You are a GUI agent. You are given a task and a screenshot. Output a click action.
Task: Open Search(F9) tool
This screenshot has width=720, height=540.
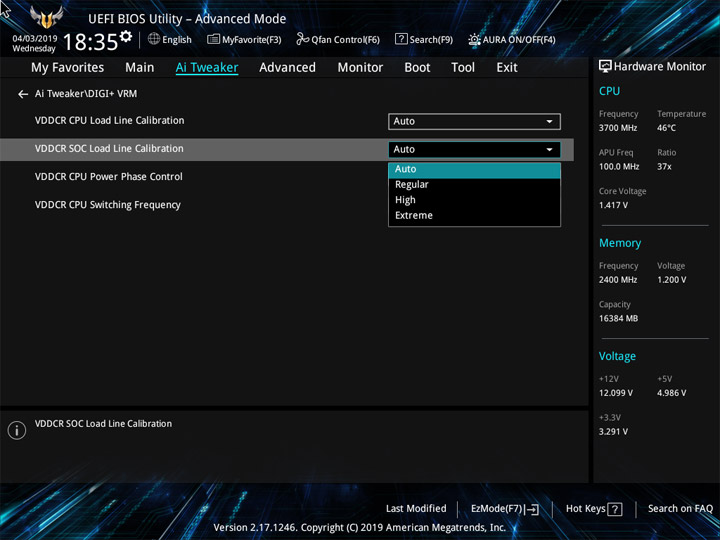click(424, 39)
